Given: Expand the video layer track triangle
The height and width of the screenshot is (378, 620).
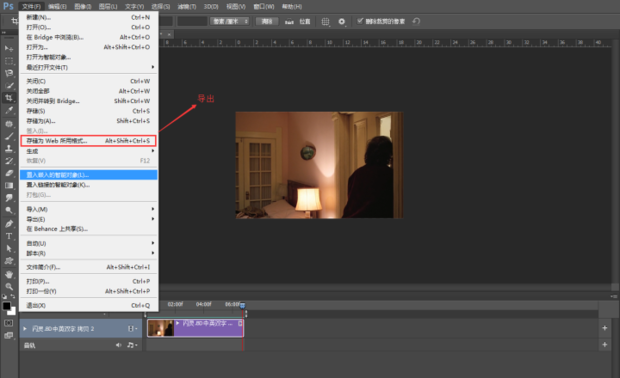Looking at the screenshot, I should click(x=25, y=329).
